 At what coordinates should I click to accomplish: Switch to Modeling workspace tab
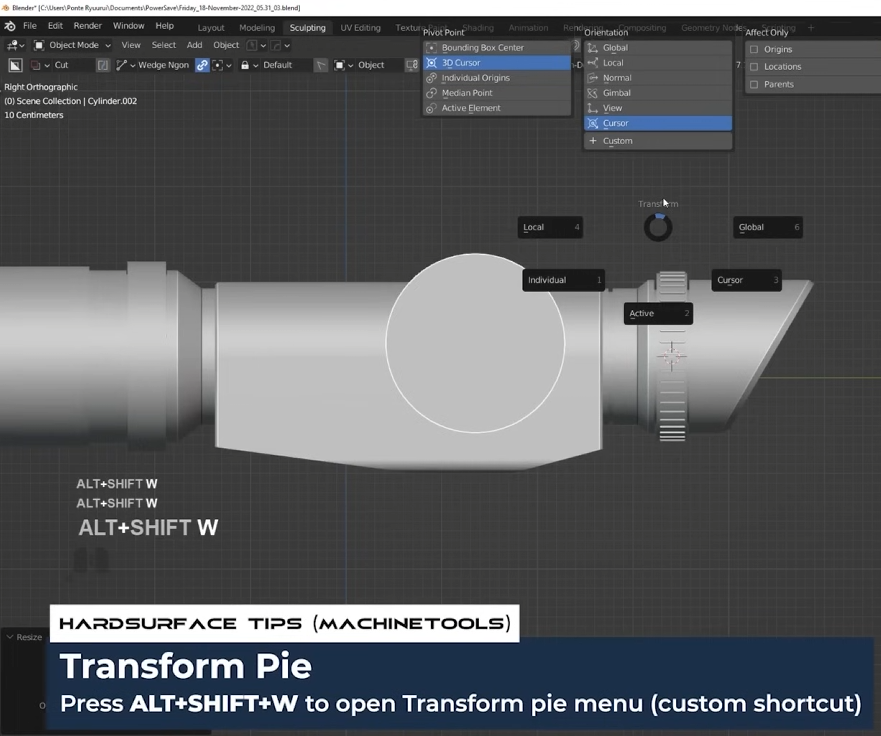pyautogui.click(x=257, y=28)
